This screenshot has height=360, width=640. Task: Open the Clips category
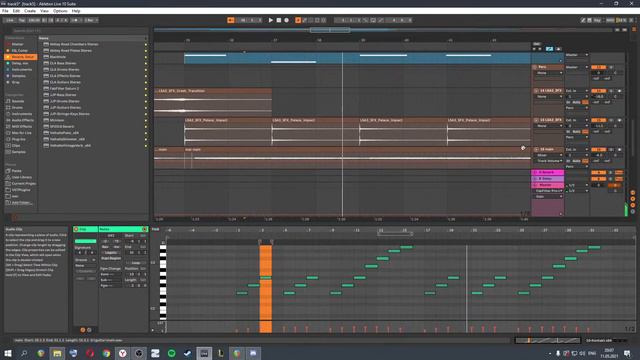16,145
